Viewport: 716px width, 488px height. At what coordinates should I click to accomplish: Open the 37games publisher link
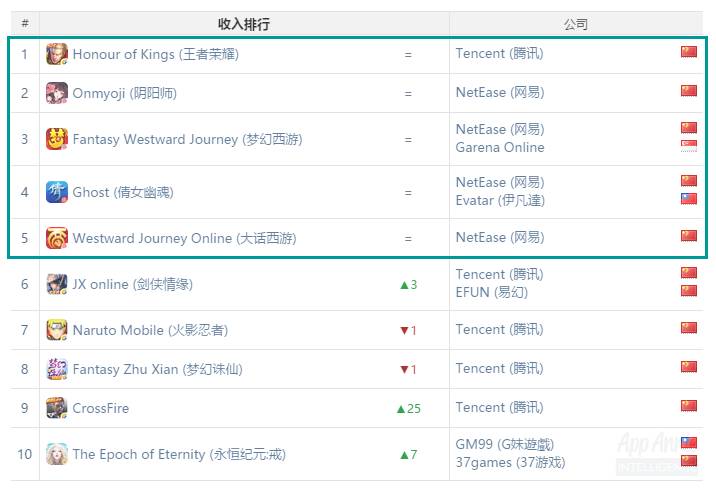pos(510,462)
